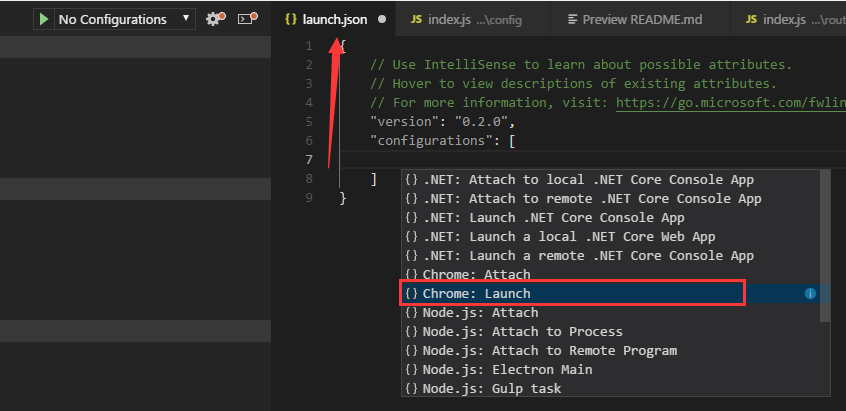Click the "version": "0.2.0" line

click(x=443, y=121)
